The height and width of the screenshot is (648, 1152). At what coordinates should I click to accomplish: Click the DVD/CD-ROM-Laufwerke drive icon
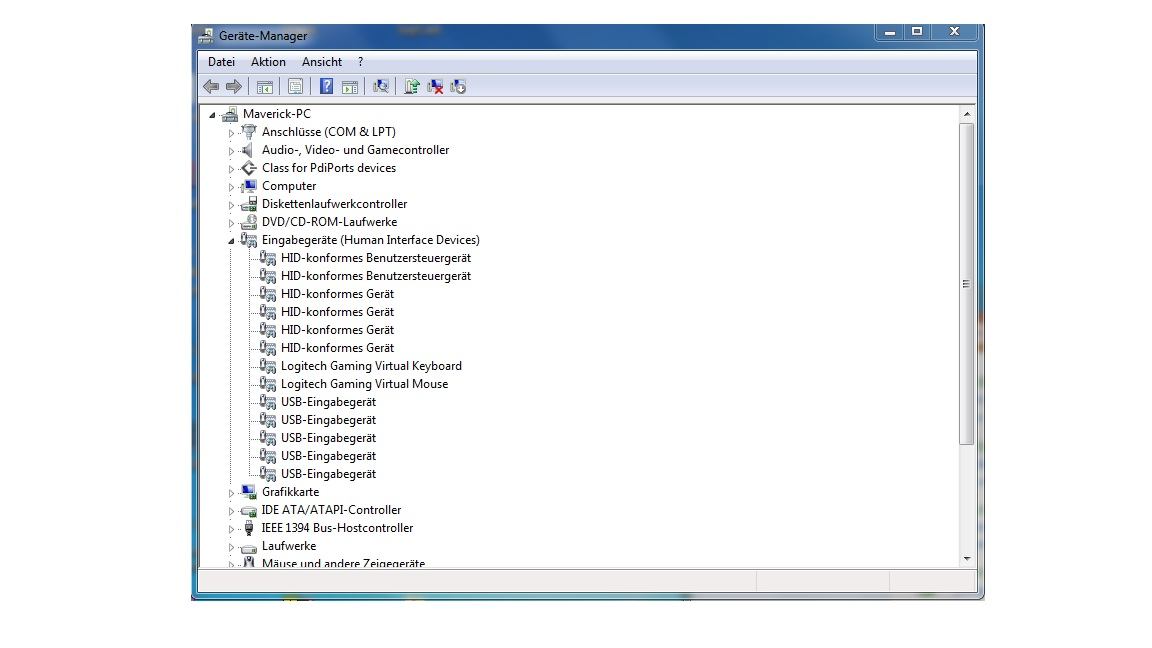(249, 222)
